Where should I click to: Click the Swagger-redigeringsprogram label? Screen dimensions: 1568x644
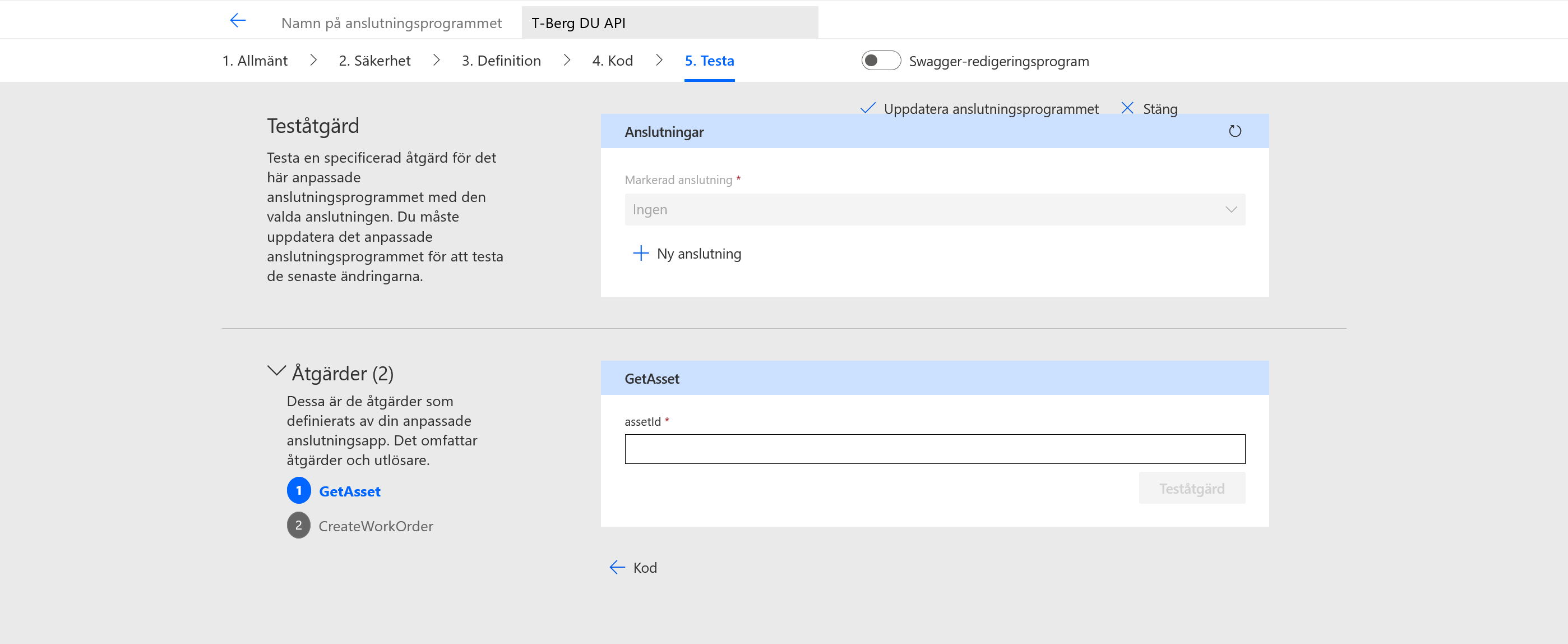point(999,61)
